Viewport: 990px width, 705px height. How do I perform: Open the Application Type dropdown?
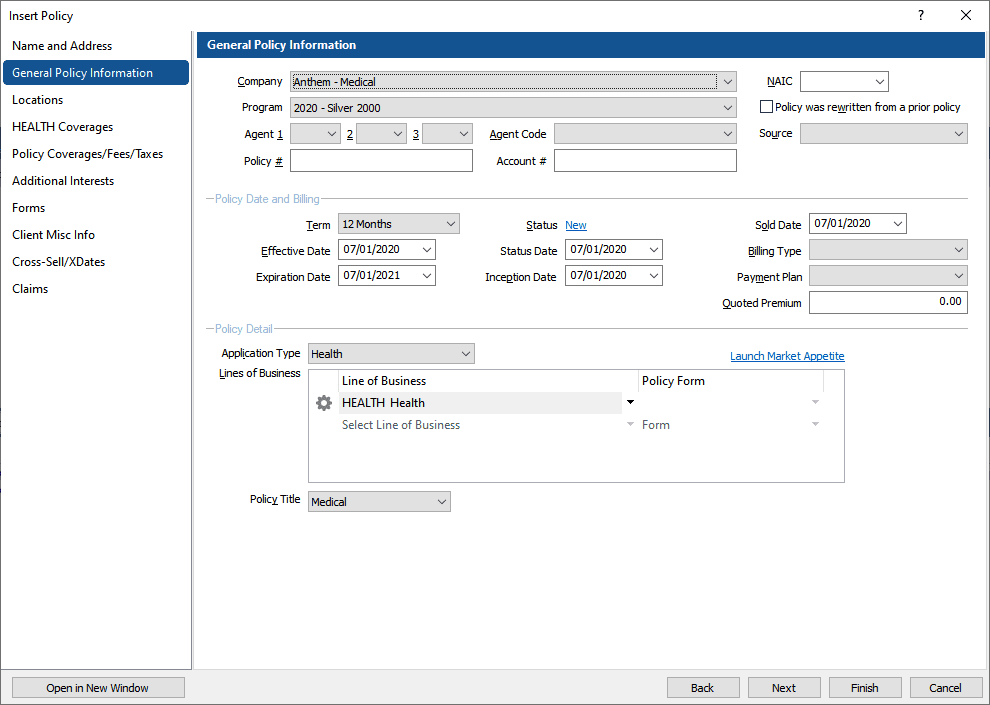pos(466,354)
